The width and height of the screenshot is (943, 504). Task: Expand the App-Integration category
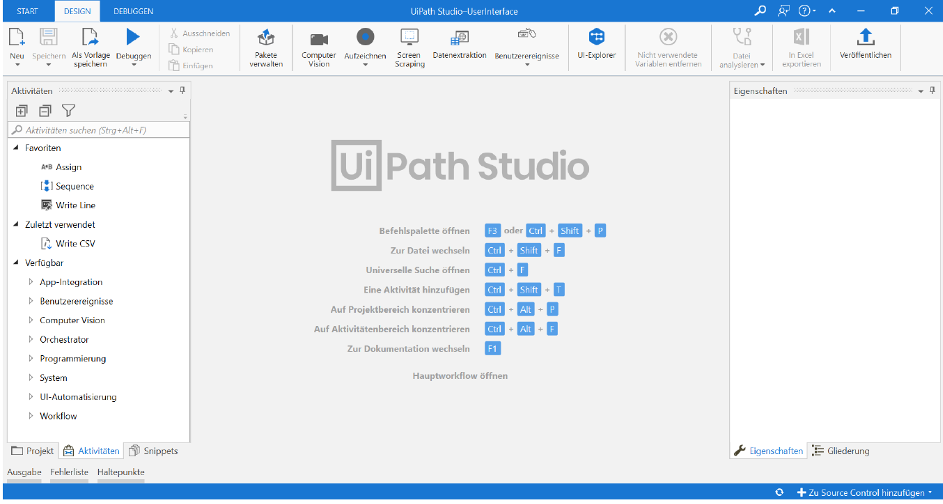31,282
